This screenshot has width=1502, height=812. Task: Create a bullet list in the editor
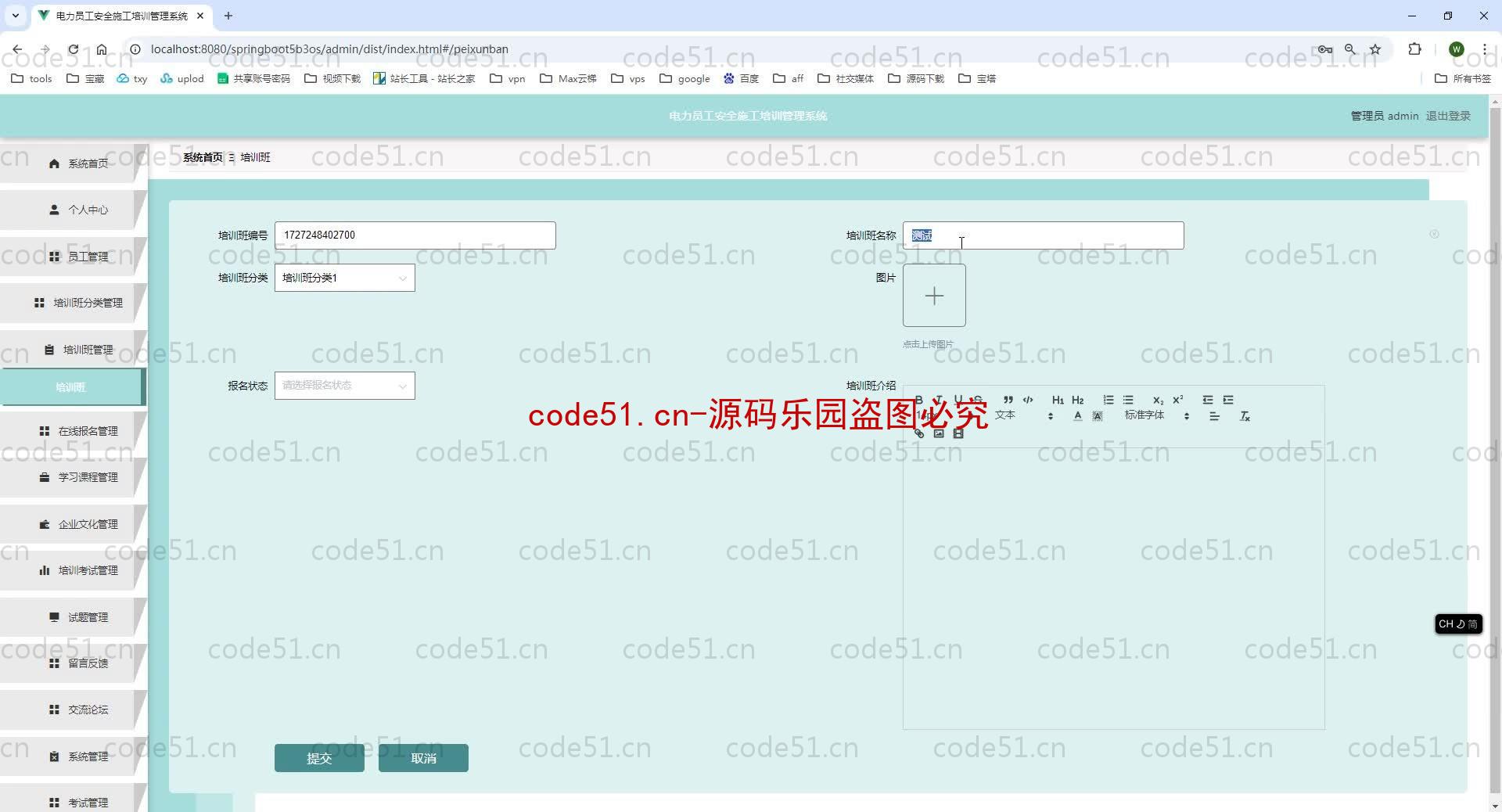pos(1128,400)
